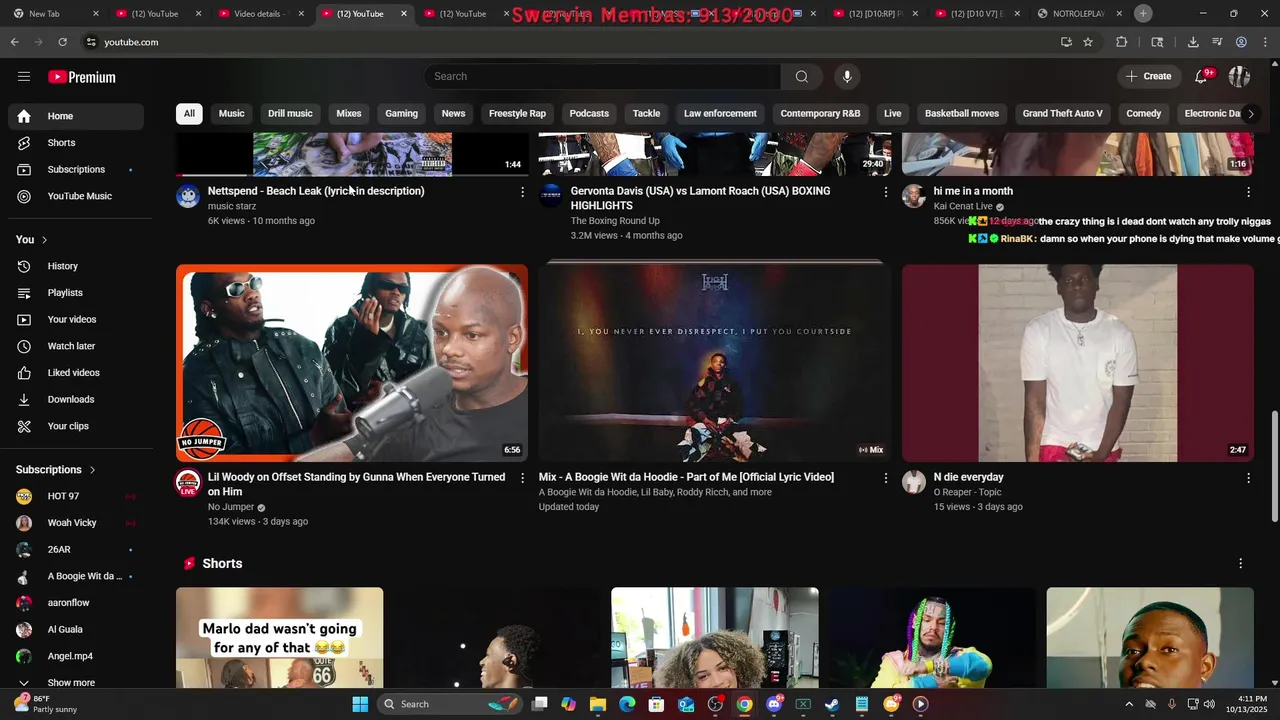Select the Podcasts filter chip
1280x720 pixels.
589,114
